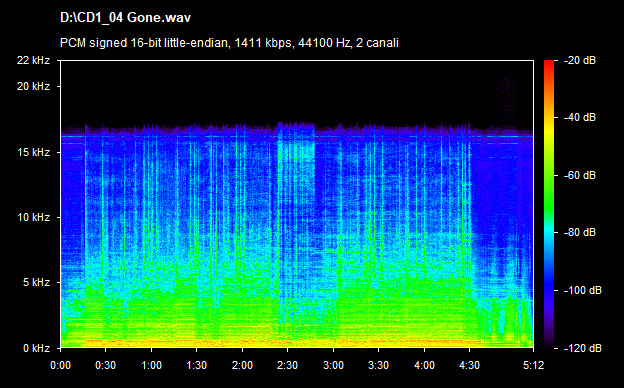Click the file name D:\CD1_04 Gone.wav
The height and width of the screenshot is (388, 624).
click(x=125, y=18)
